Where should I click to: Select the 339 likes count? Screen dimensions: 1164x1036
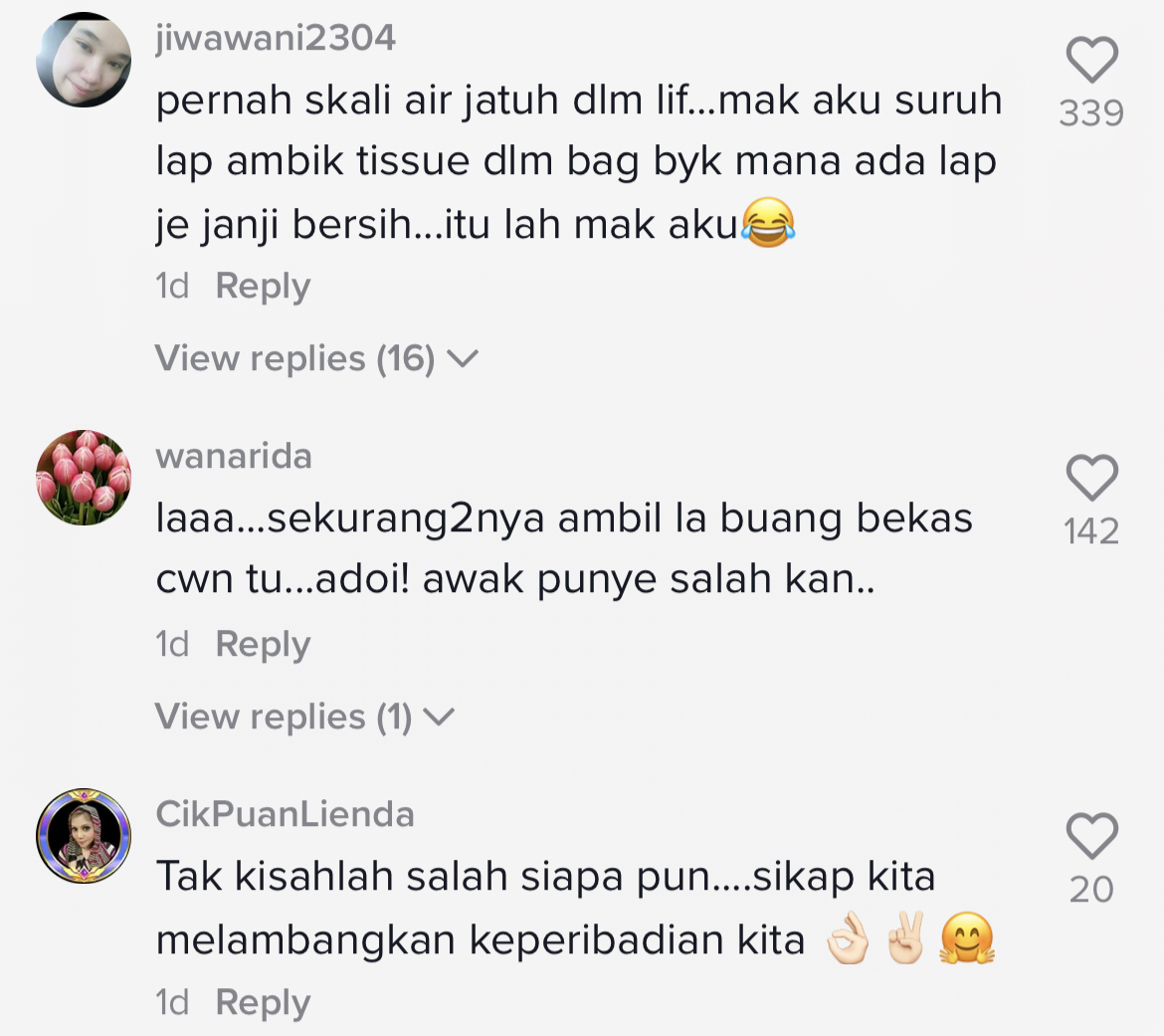[x=1091, y=113]
